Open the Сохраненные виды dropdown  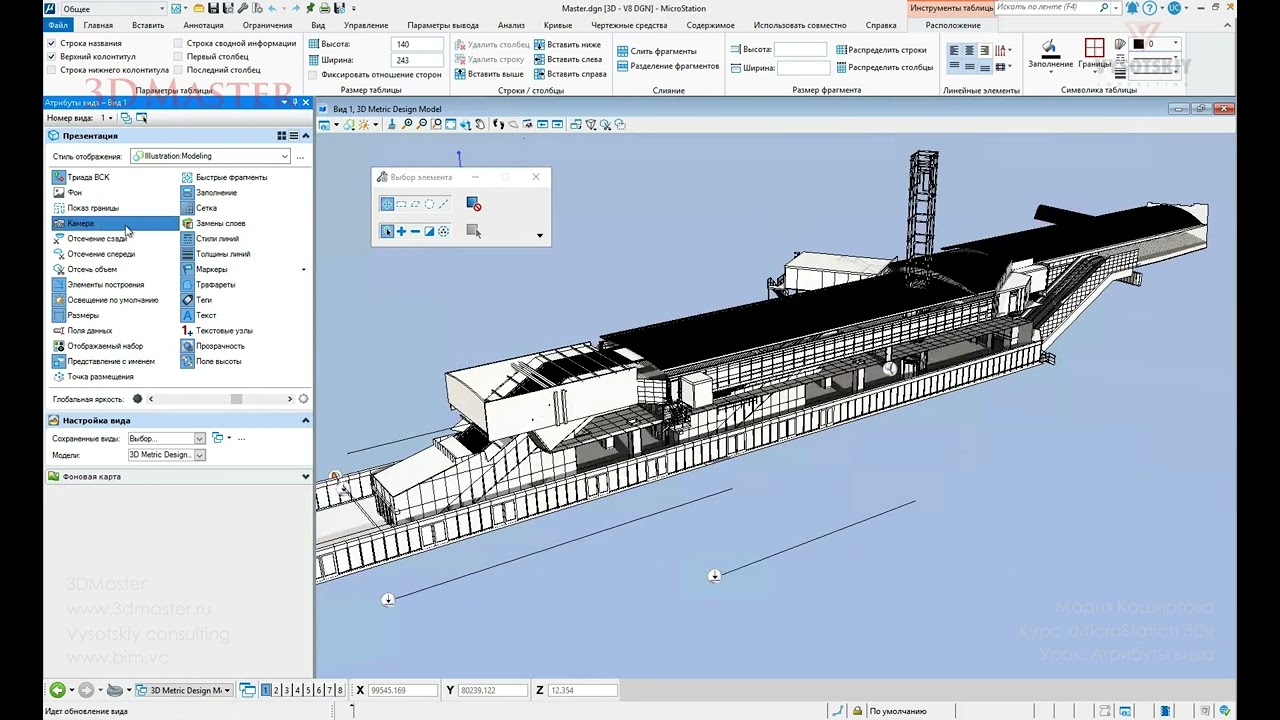200,439
